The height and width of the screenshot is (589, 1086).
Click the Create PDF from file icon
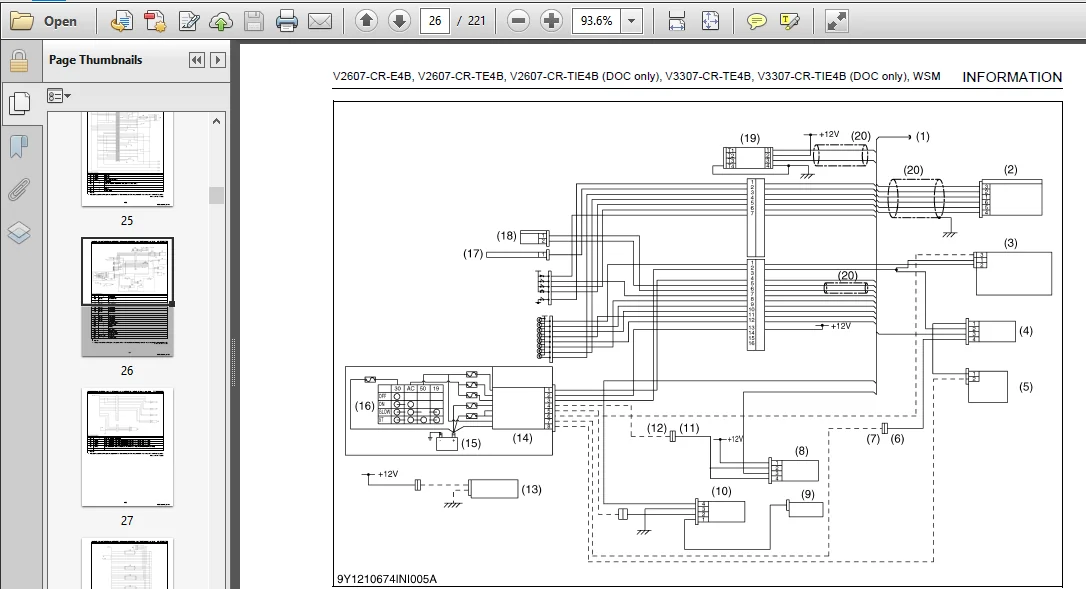(x=122, y=21)
